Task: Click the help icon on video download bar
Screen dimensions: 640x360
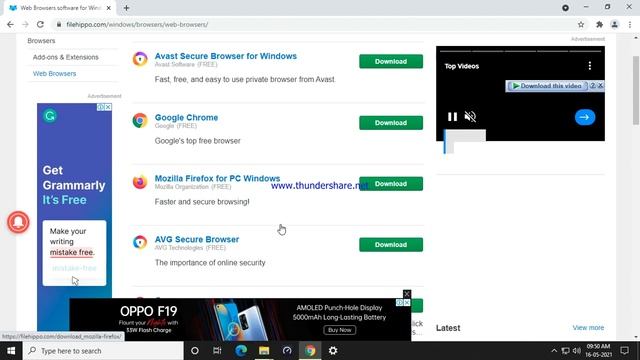Action: point(593,86)
